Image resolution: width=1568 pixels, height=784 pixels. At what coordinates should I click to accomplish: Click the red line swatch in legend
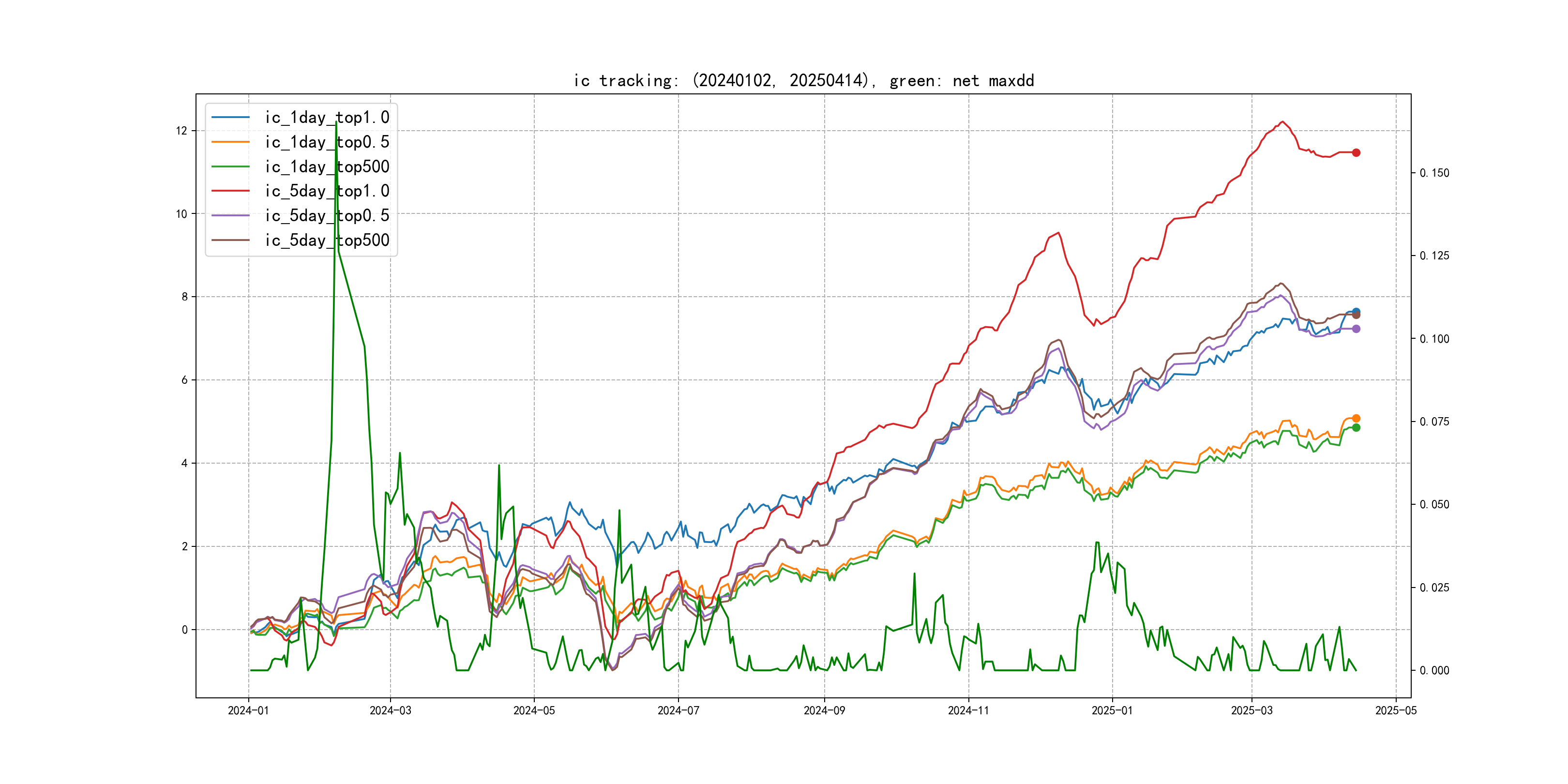pos(230,191)
